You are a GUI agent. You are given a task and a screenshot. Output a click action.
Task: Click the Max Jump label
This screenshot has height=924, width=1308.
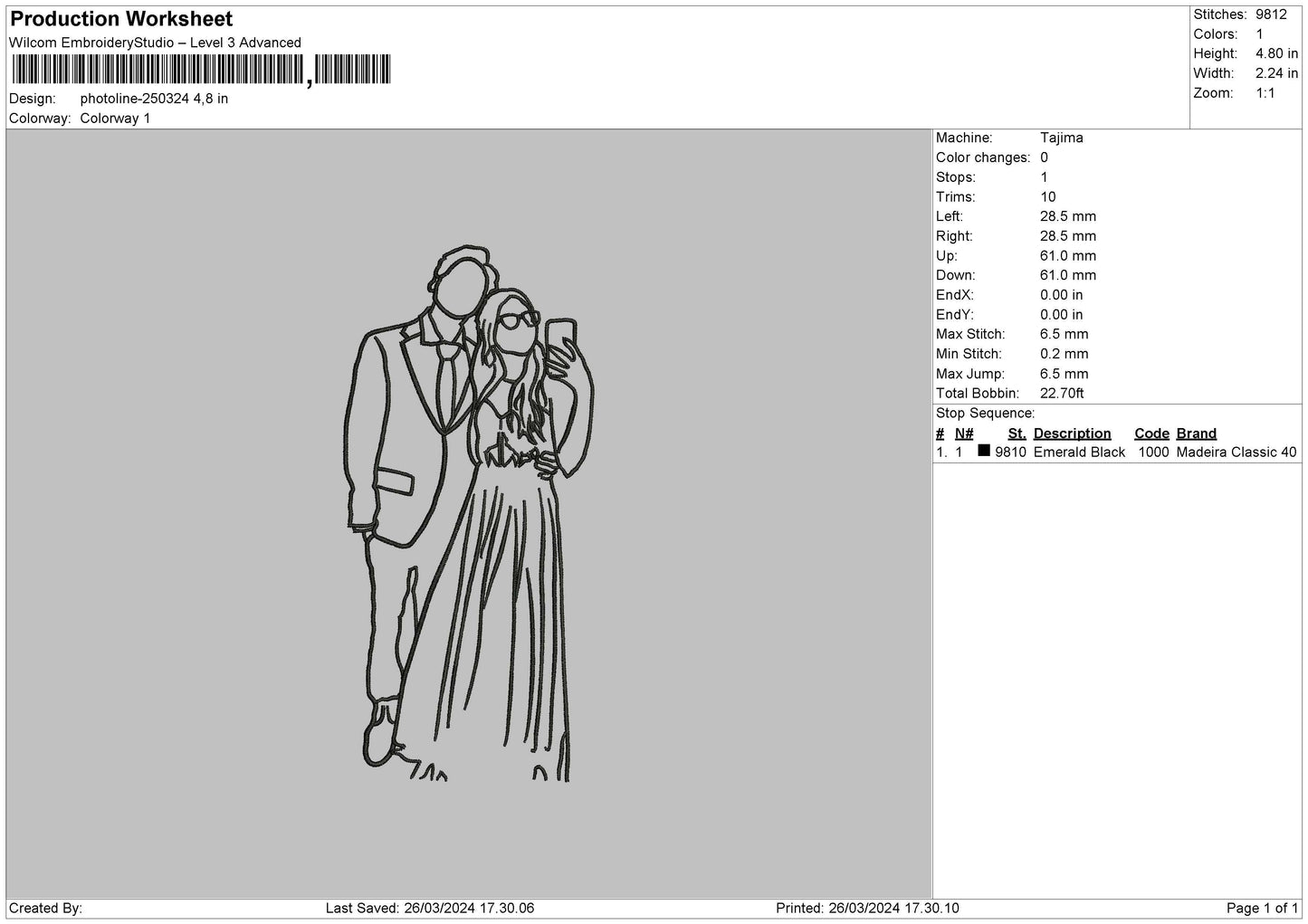[x=971, y=374]
